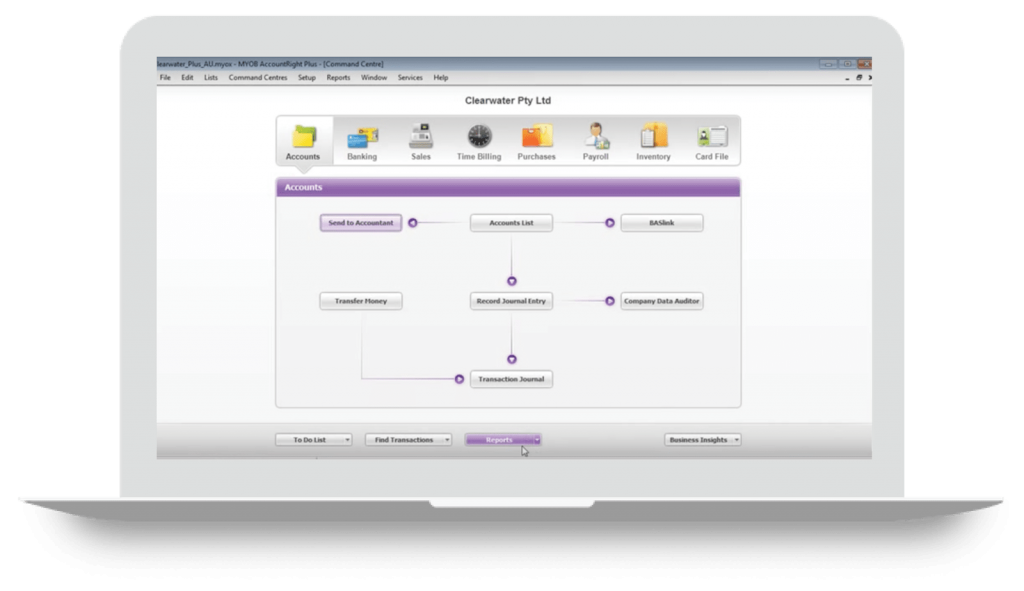Minimize the inner Command Centre window

coord(848,78)
